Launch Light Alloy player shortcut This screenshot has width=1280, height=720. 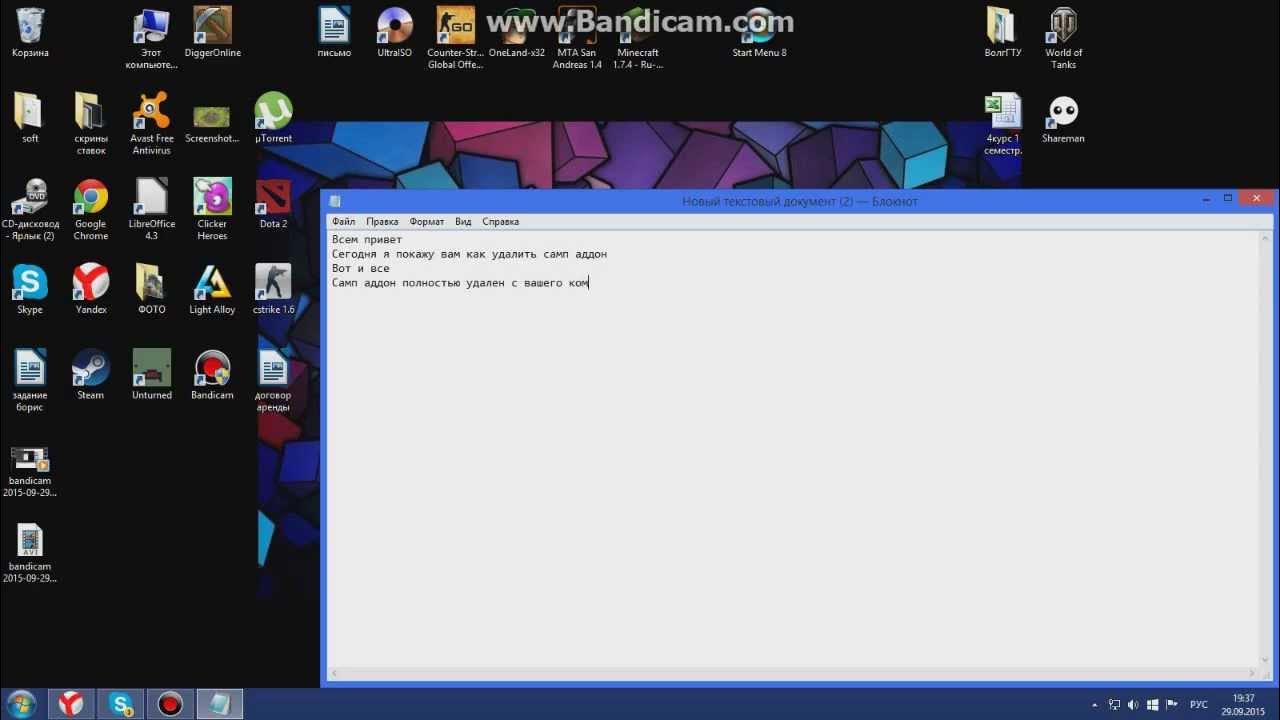(212, 290)
